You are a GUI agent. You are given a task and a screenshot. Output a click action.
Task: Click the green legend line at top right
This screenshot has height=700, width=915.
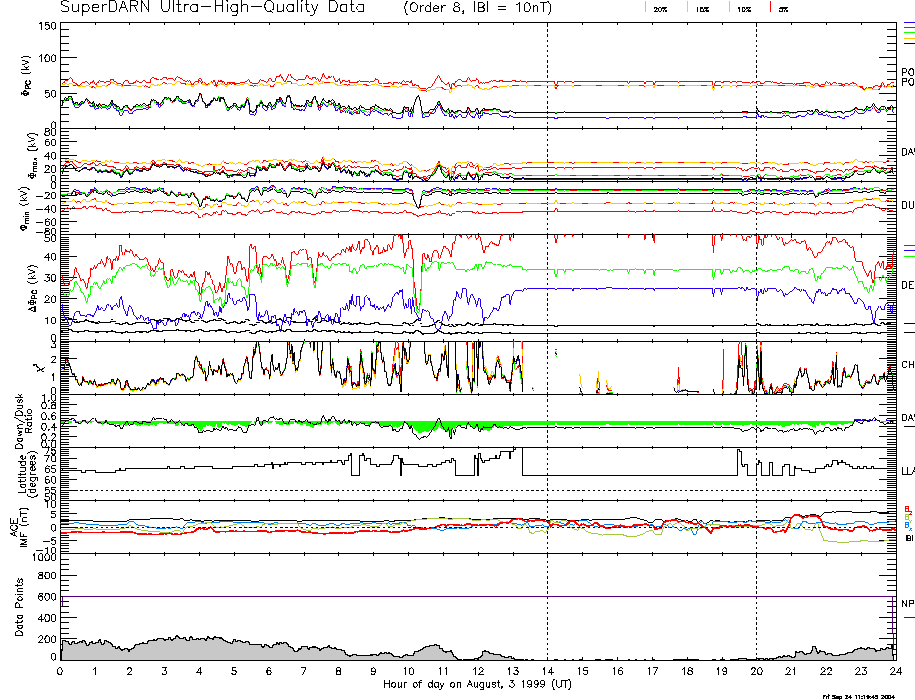[x=908, y=34]
